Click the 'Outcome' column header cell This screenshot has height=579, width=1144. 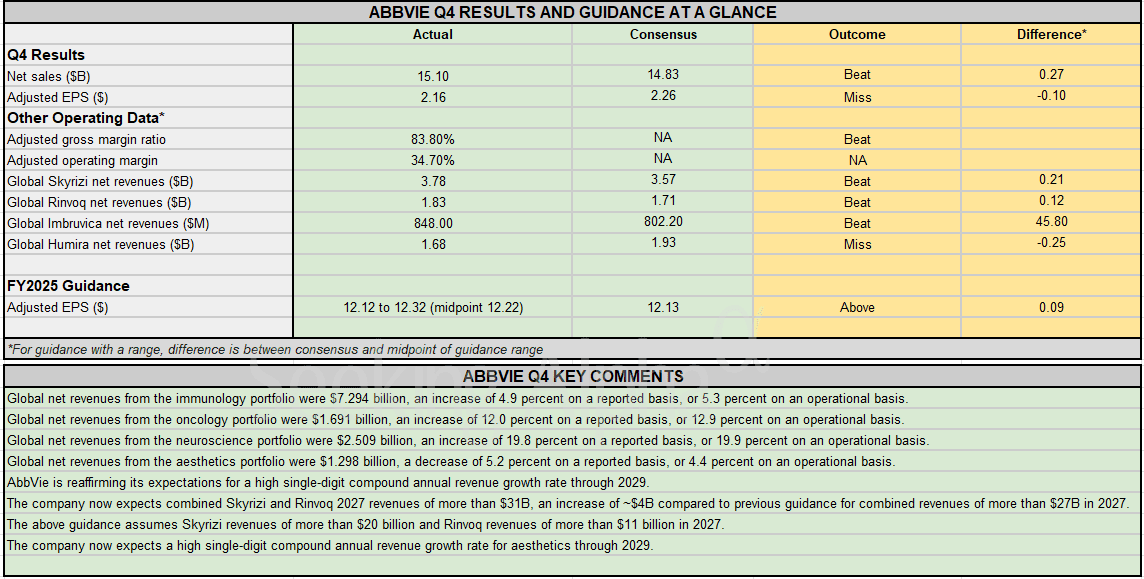tap(857, 34)
